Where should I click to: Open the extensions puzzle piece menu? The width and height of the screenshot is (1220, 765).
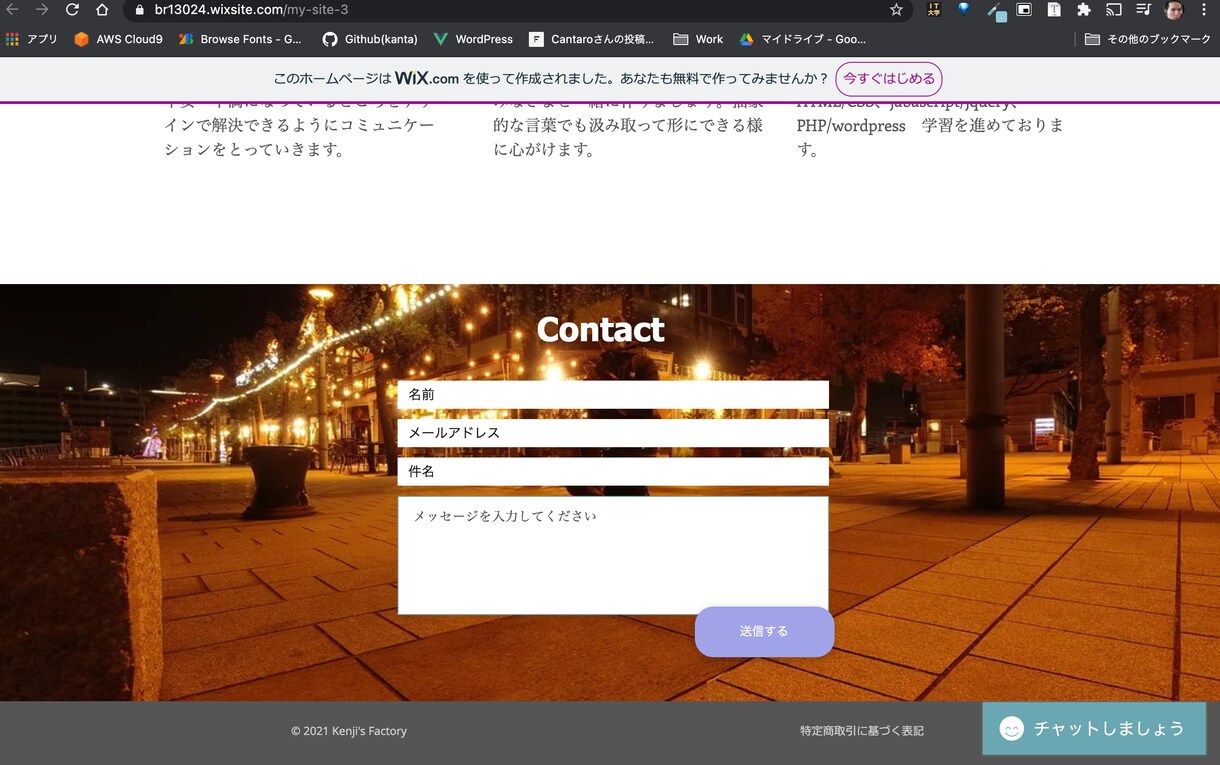tap(1084, 10)
